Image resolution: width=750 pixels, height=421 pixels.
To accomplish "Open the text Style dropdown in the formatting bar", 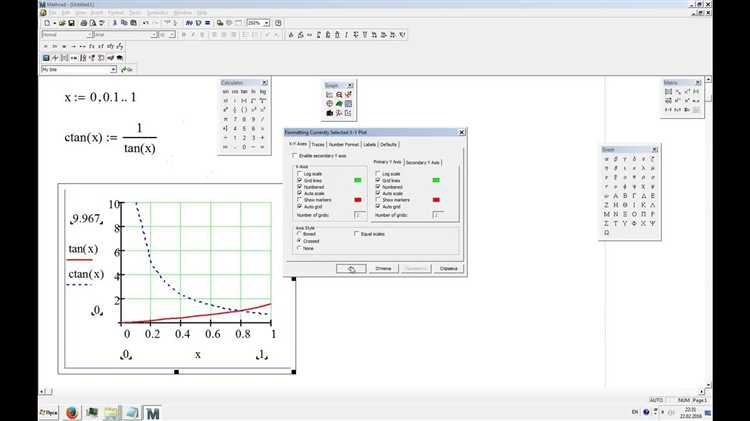I will tap(89, 35).
